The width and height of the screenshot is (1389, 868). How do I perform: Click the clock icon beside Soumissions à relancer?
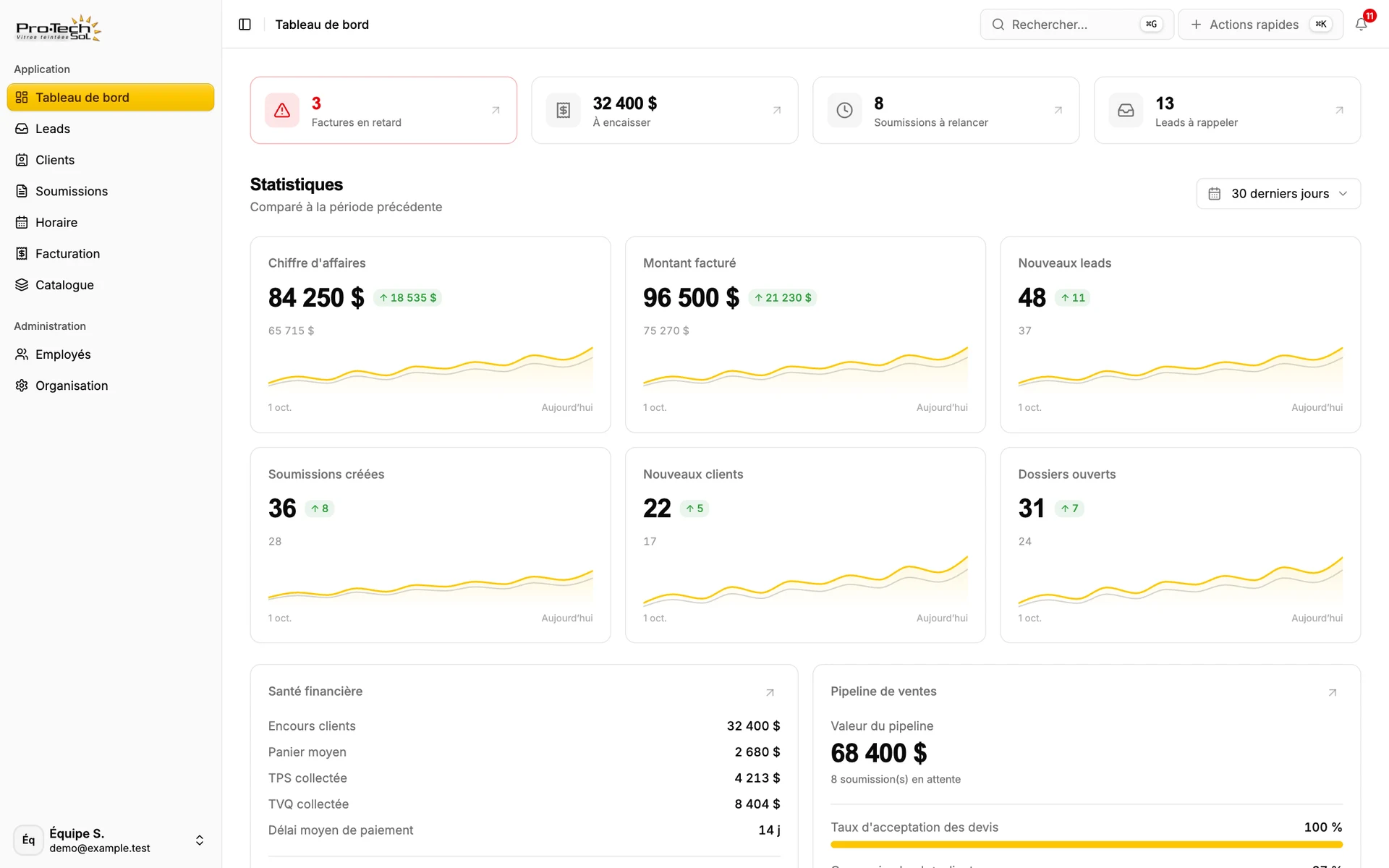pos(845,110)
